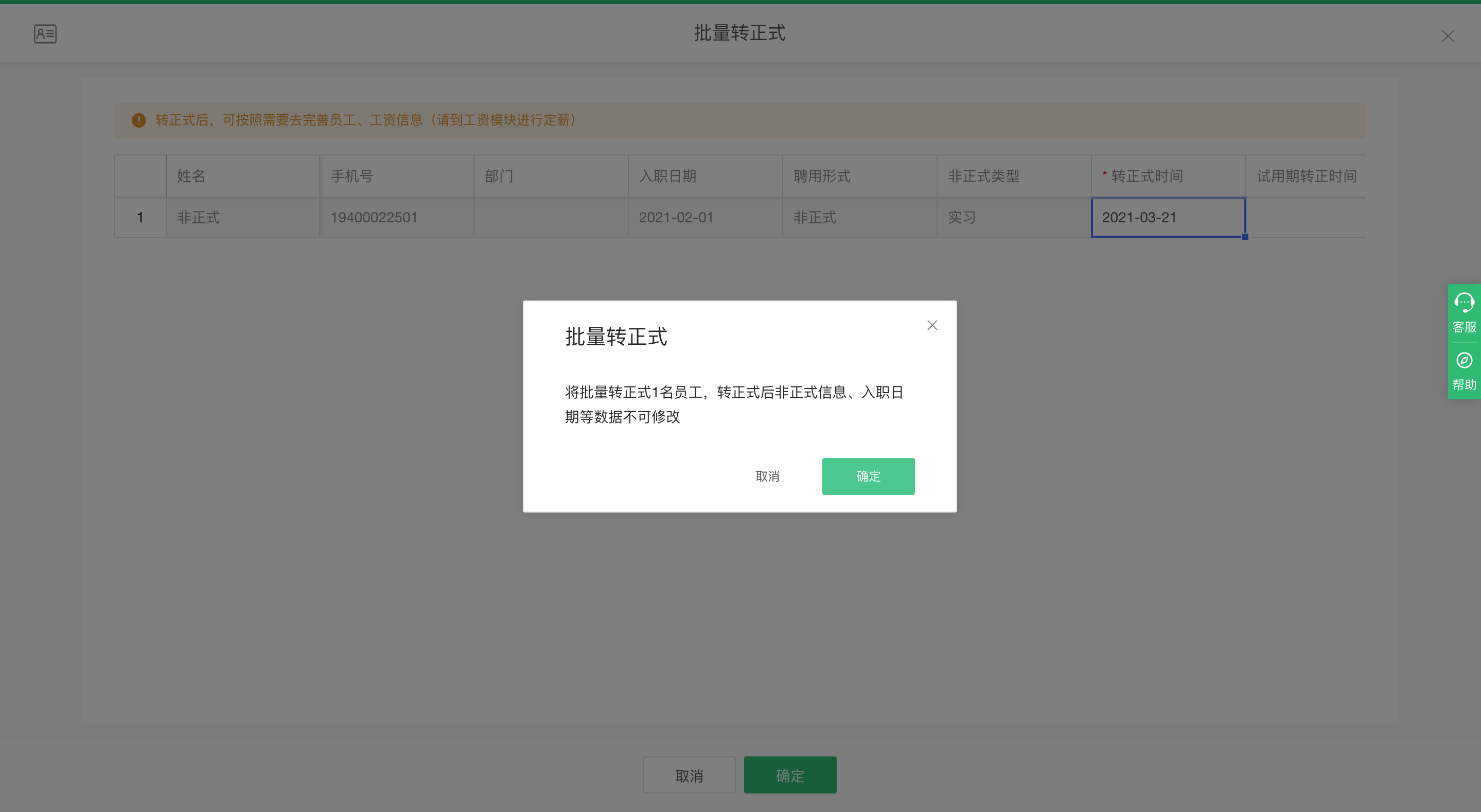Click the 入职日期 cell 2021-02-01
This screenshot has height=812, width=1481.
pyautogui.click(x=706, y=217)
